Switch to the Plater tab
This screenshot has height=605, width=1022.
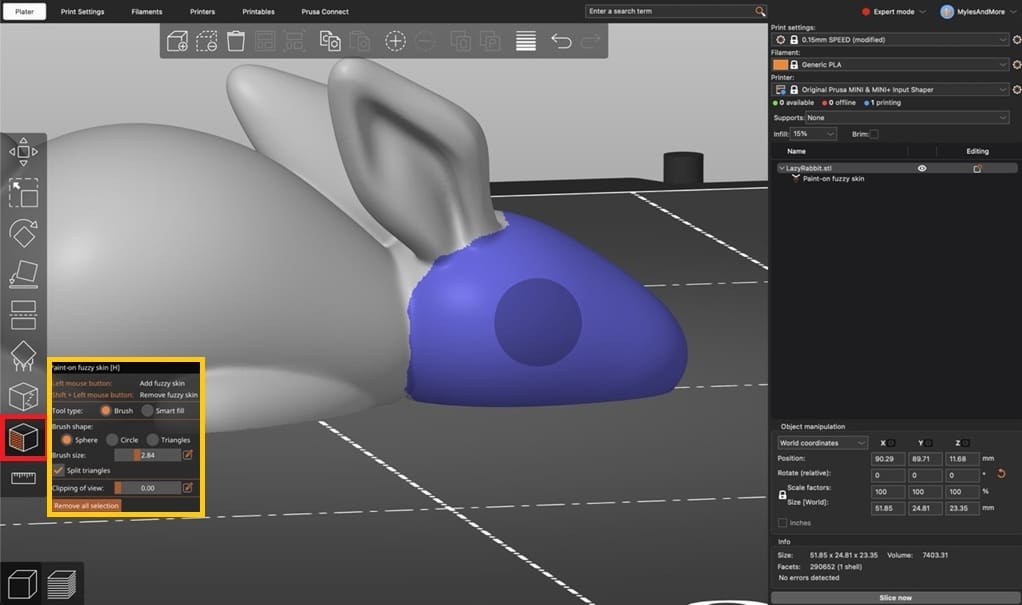click(24, 12)
